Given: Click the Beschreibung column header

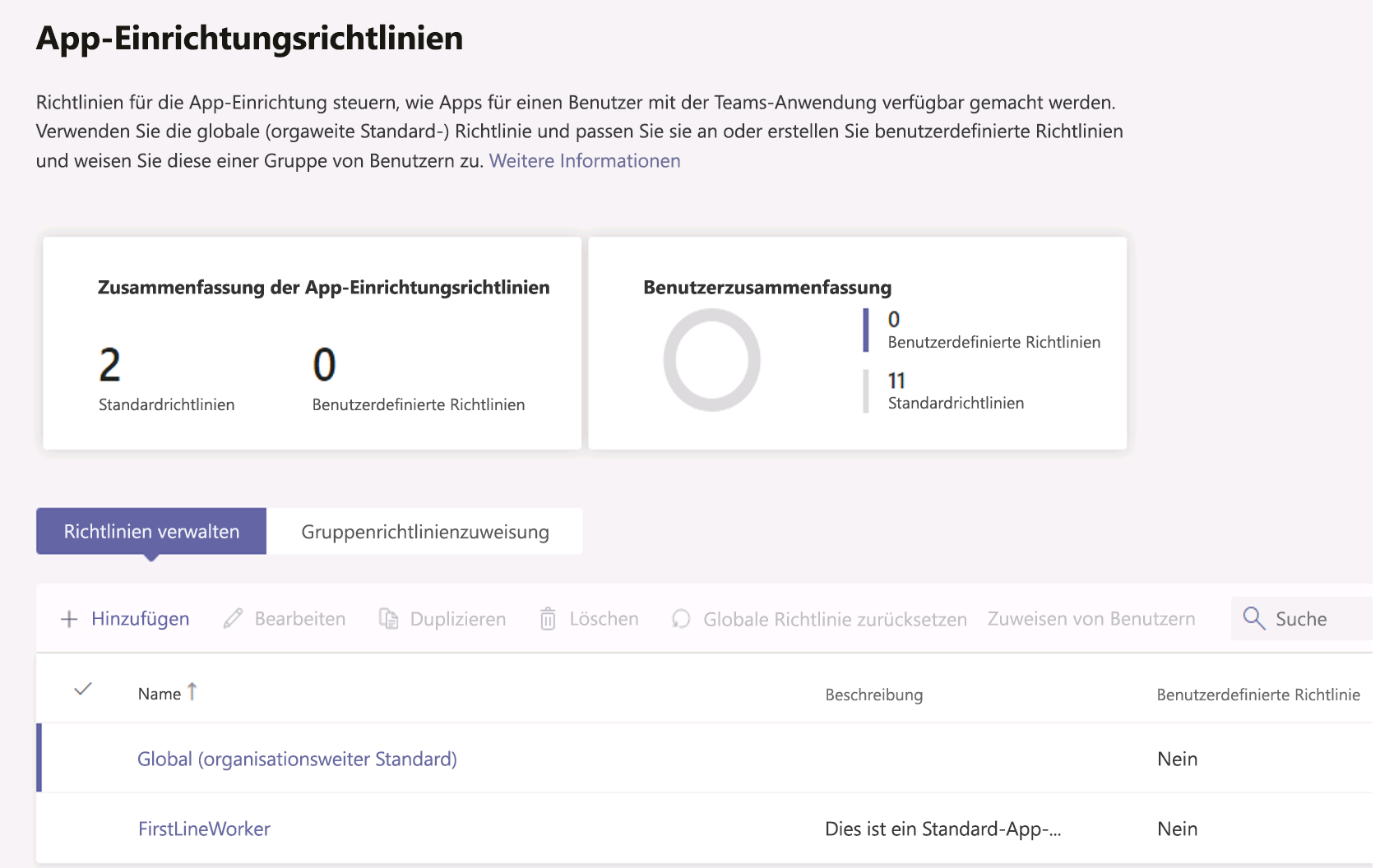Looking at the screenshot, I should 874,695.
